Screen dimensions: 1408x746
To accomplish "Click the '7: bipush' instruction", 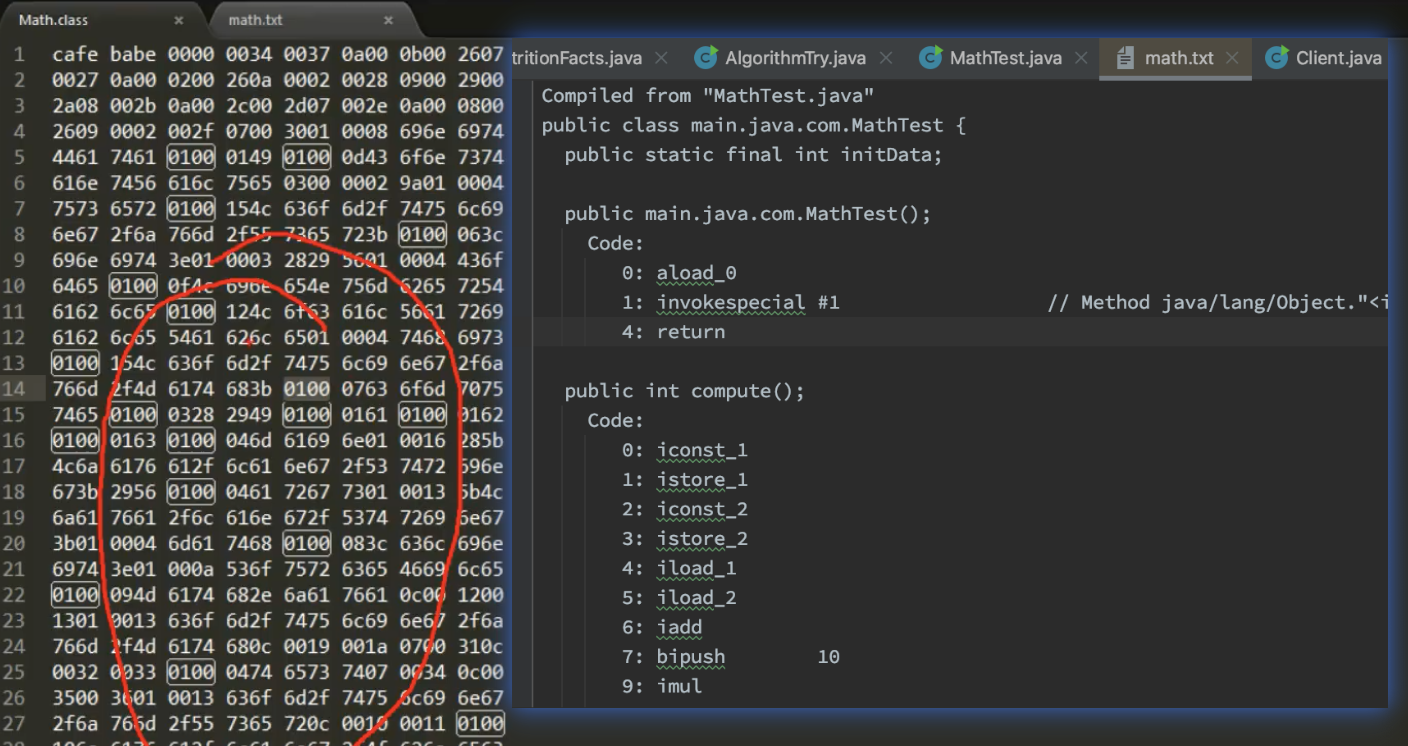I will (x=673, y=656).
